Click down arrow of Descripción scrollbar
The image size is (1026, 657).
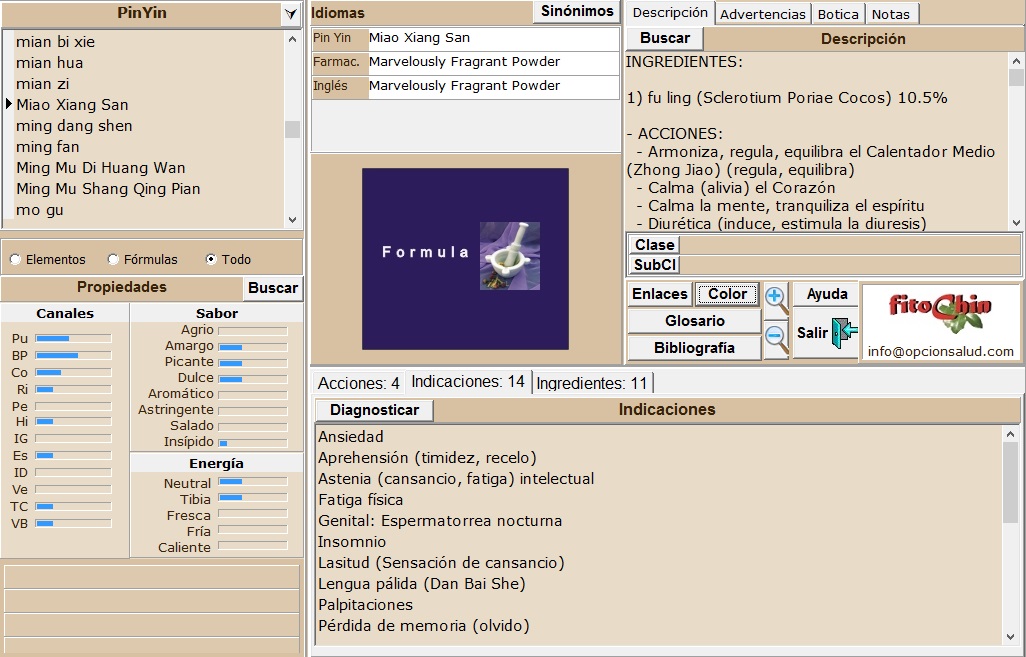(1016, 223)
